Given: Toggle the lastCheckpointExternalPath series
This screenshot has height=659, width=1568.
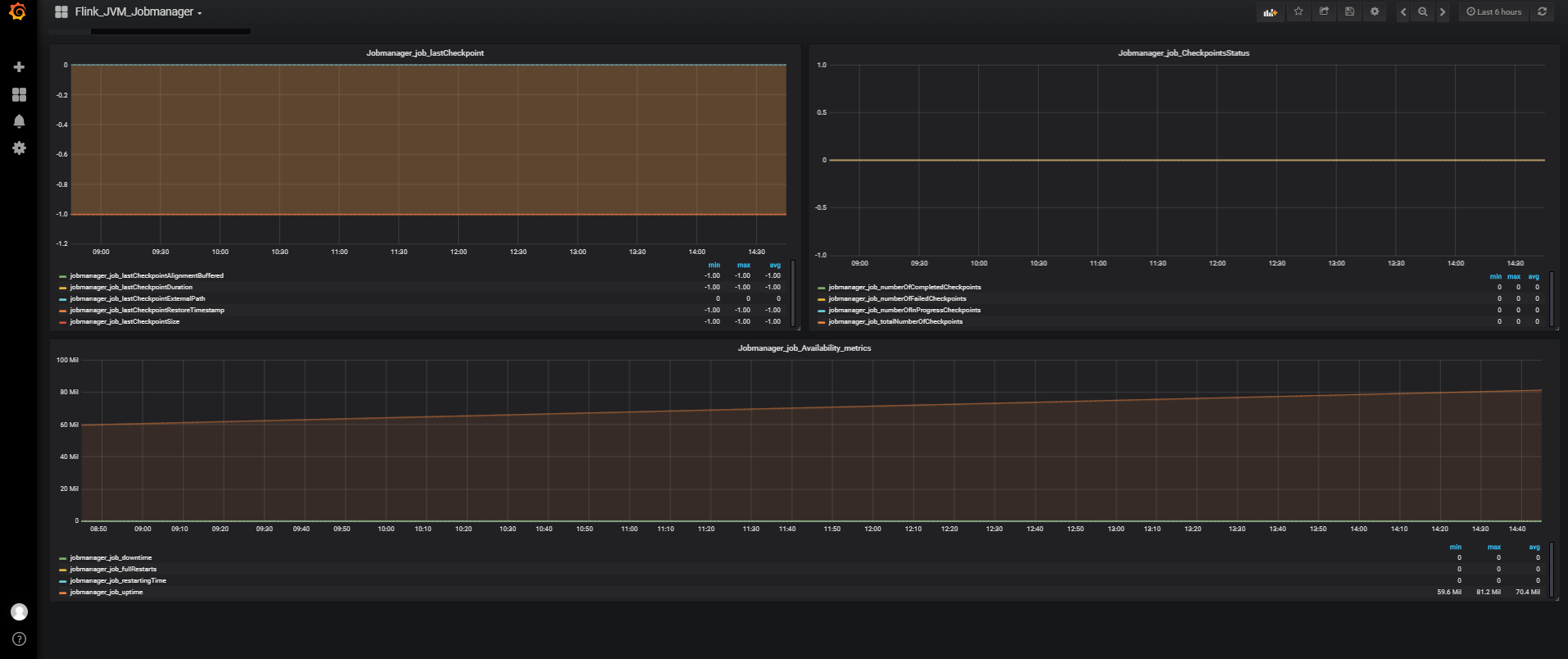Looking at the screenshot, I should coord(138,298).
